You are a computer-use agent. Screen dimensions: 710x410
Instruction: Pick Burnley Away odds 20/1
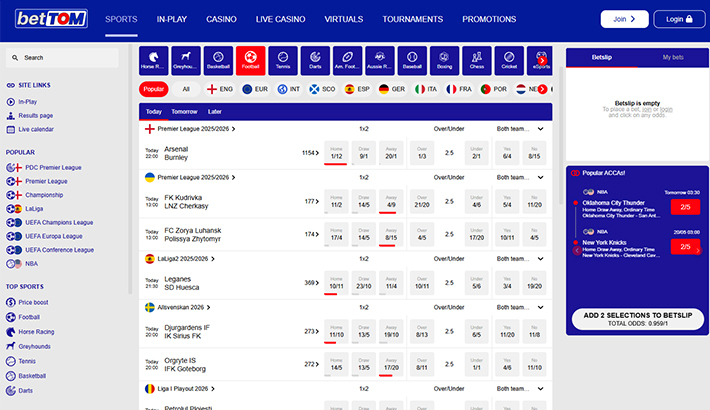click(391, 153)
